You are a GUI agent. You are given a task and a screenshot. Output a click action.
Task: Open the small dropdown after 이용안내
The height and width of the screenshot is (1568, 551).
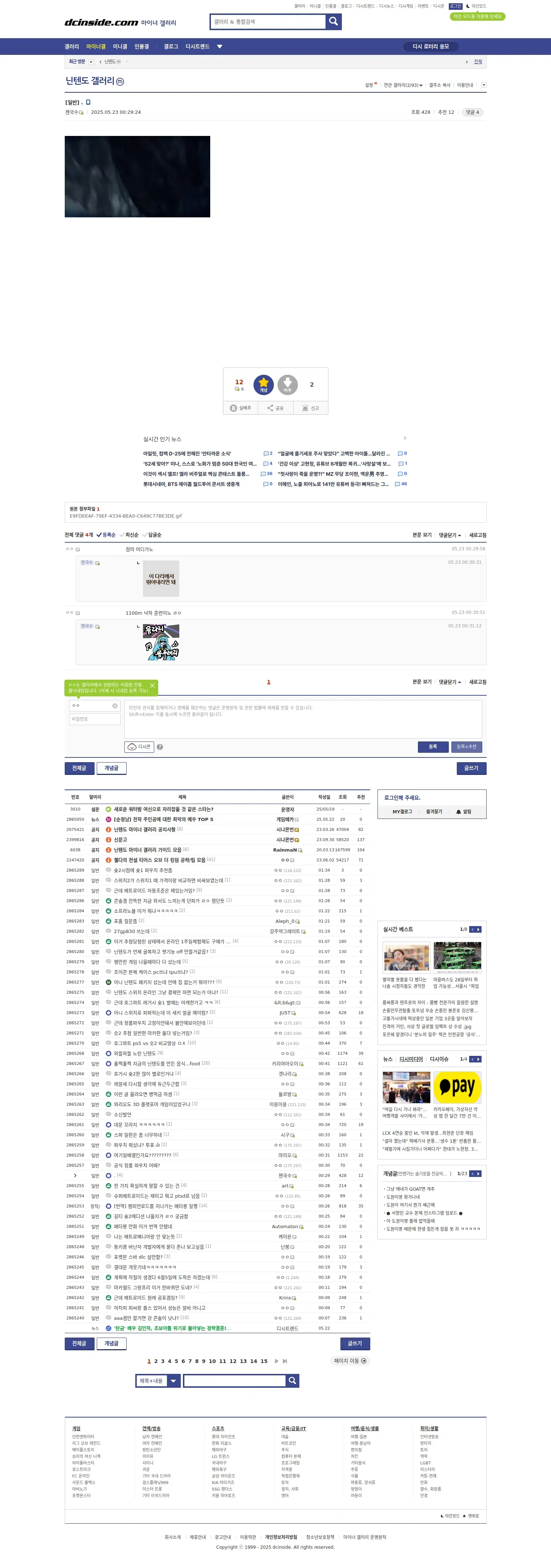coord(484,85)
